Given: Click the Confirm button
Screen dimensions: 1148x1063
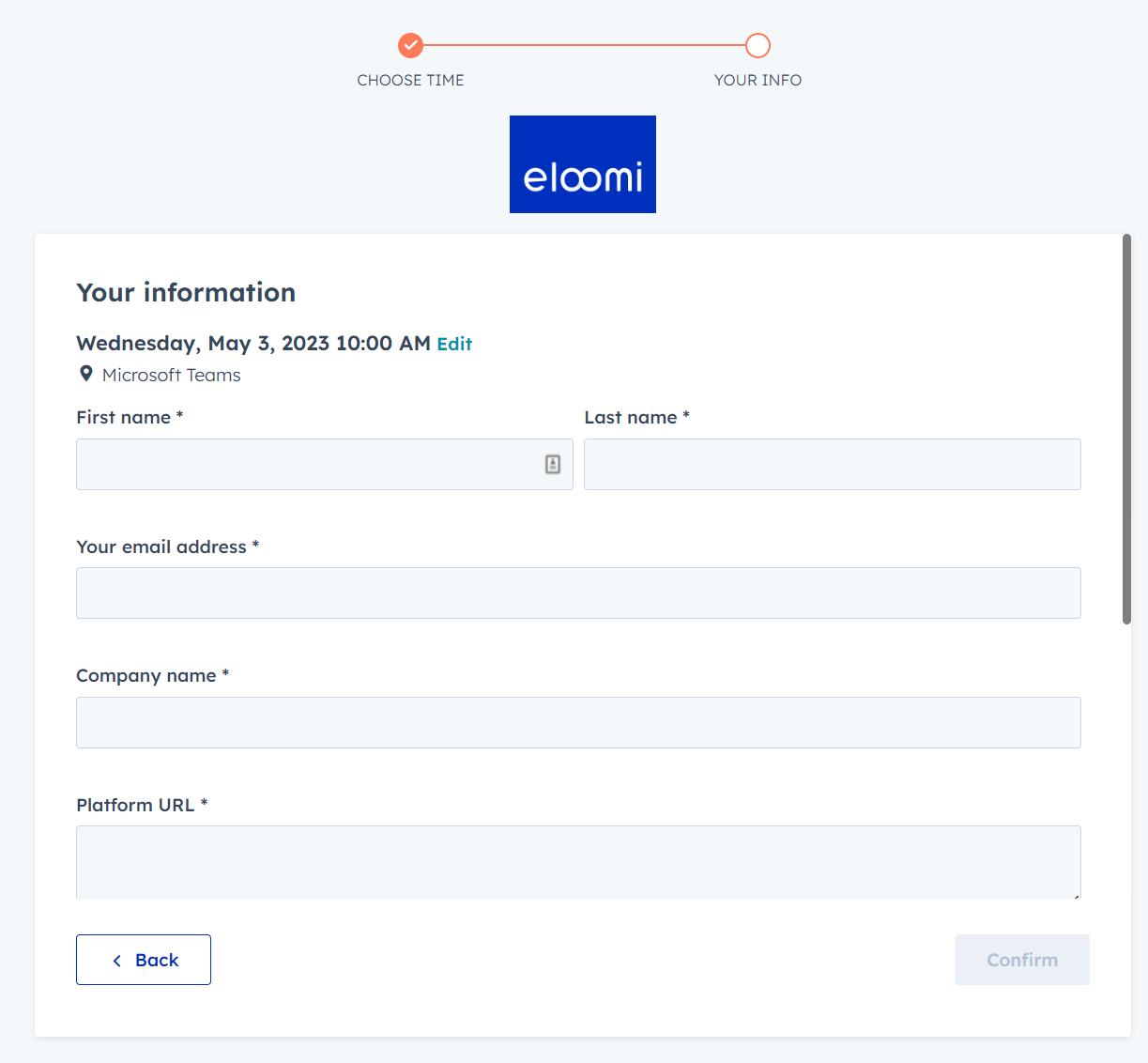Looking at the screenshot, I should tap(1022, 960).
